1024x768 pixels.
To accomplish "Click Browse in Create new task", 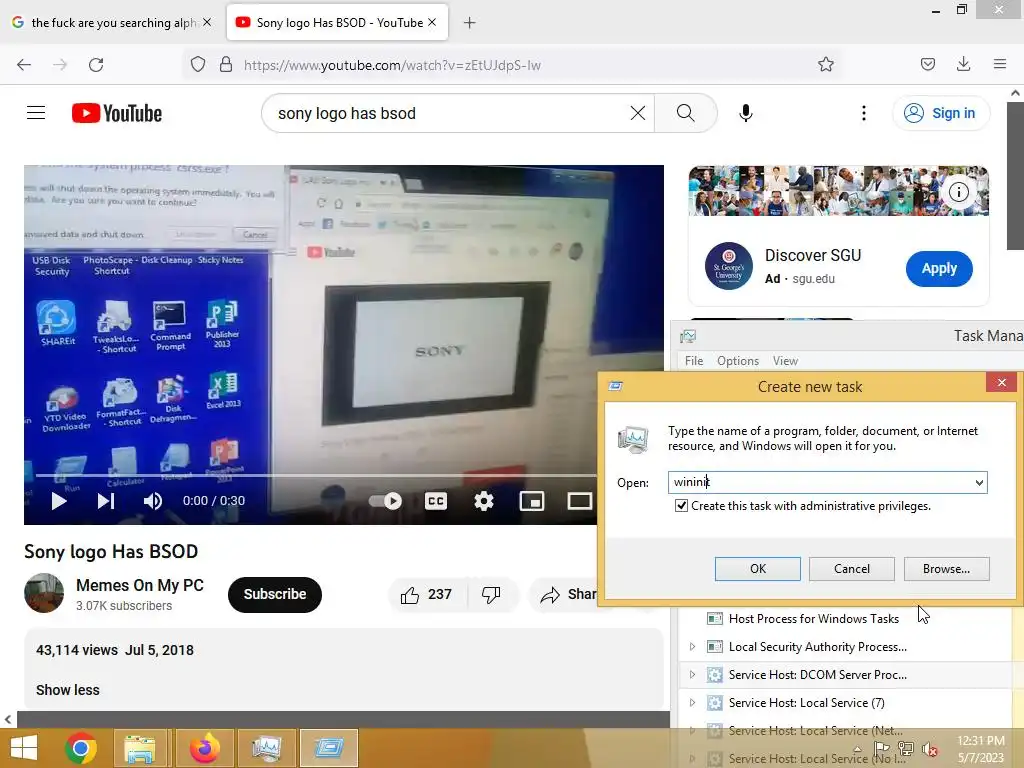I will [x=946, y=569].
